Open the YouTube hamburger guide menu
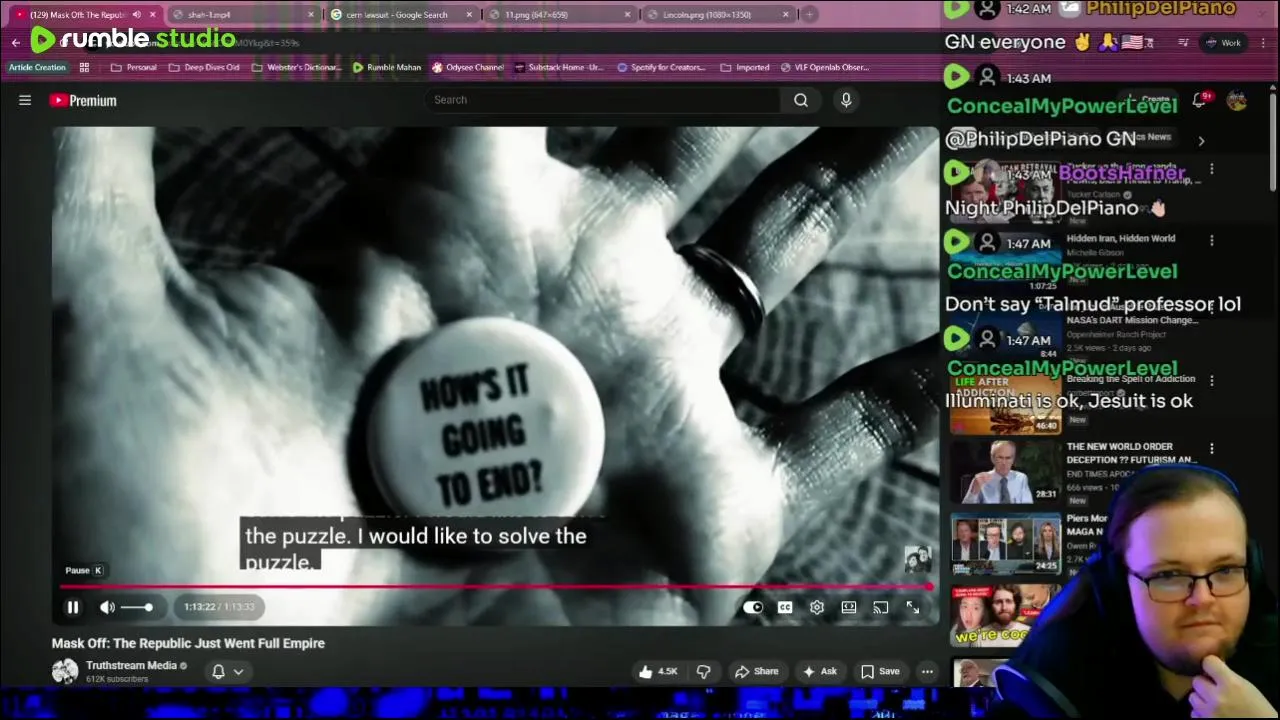 [25, 100]
